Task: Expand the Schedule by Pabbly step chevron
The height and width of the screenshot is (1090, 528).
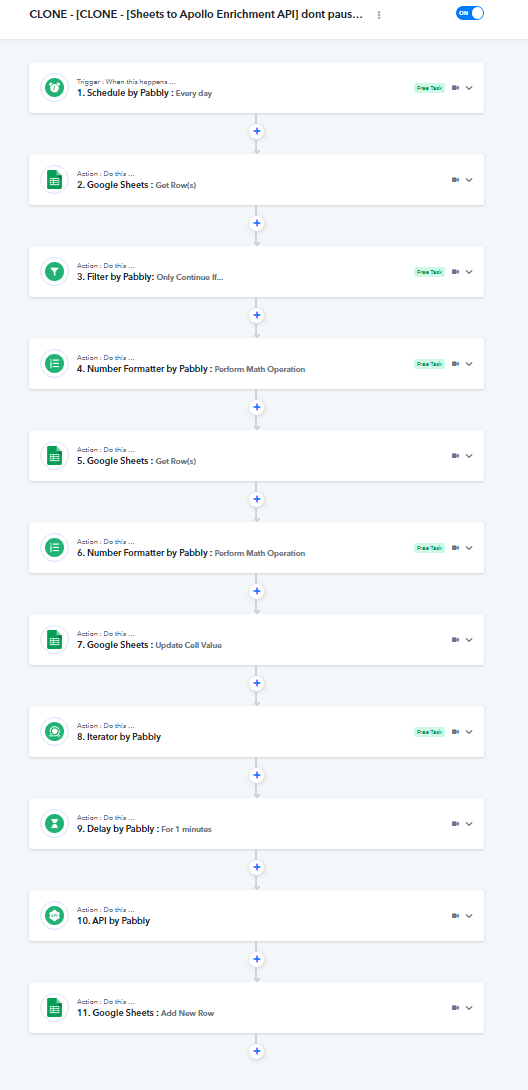Action: tap(469, 88)
